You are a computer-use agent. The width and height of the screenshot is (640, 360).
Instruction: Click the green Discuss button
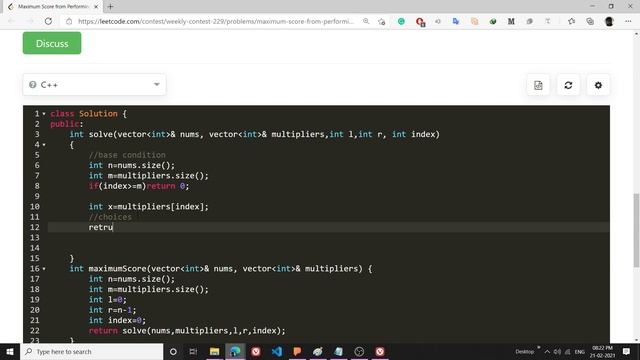52,43
